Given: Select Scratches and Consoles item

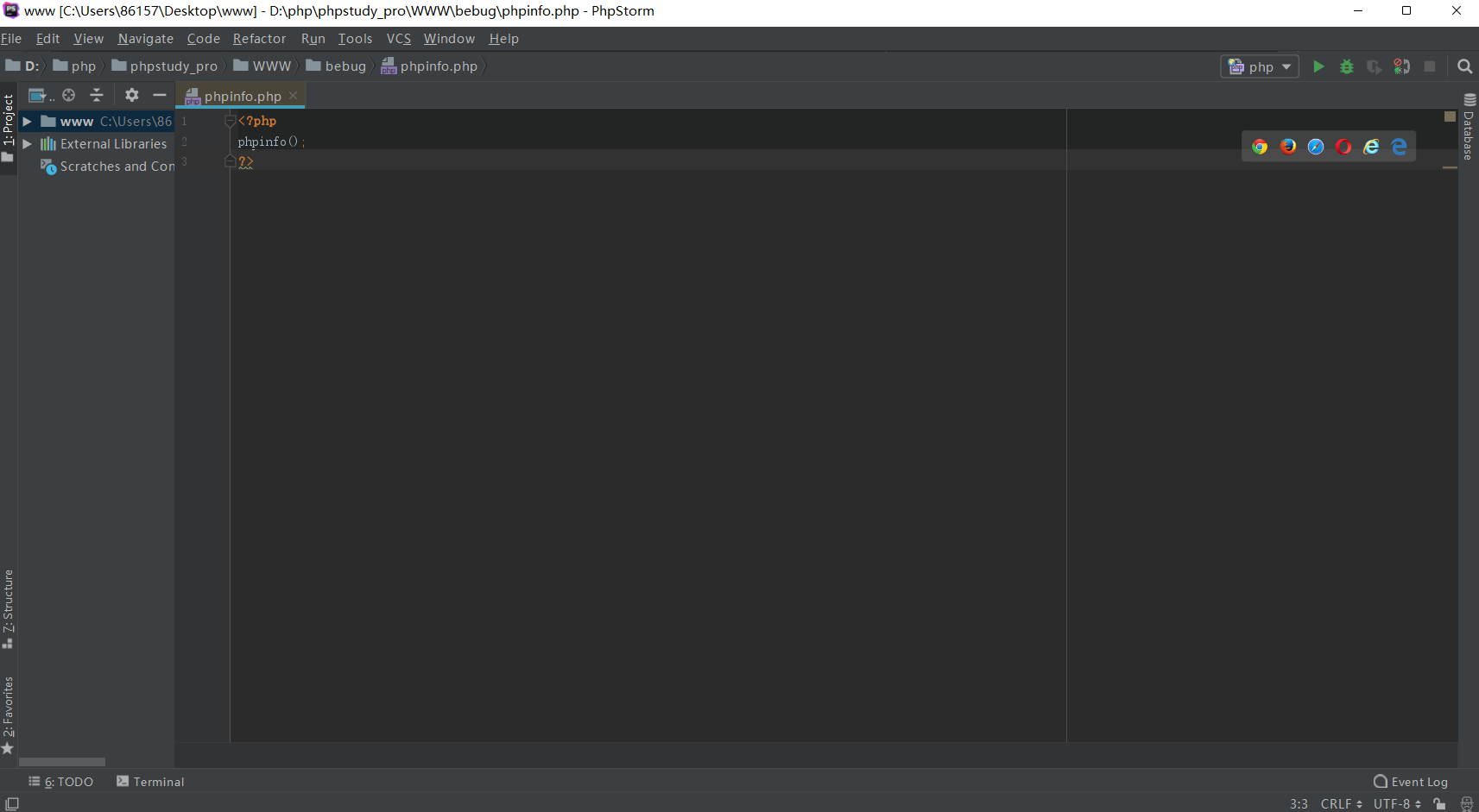Looking at the screenshot, I should [x=107, y=167].
